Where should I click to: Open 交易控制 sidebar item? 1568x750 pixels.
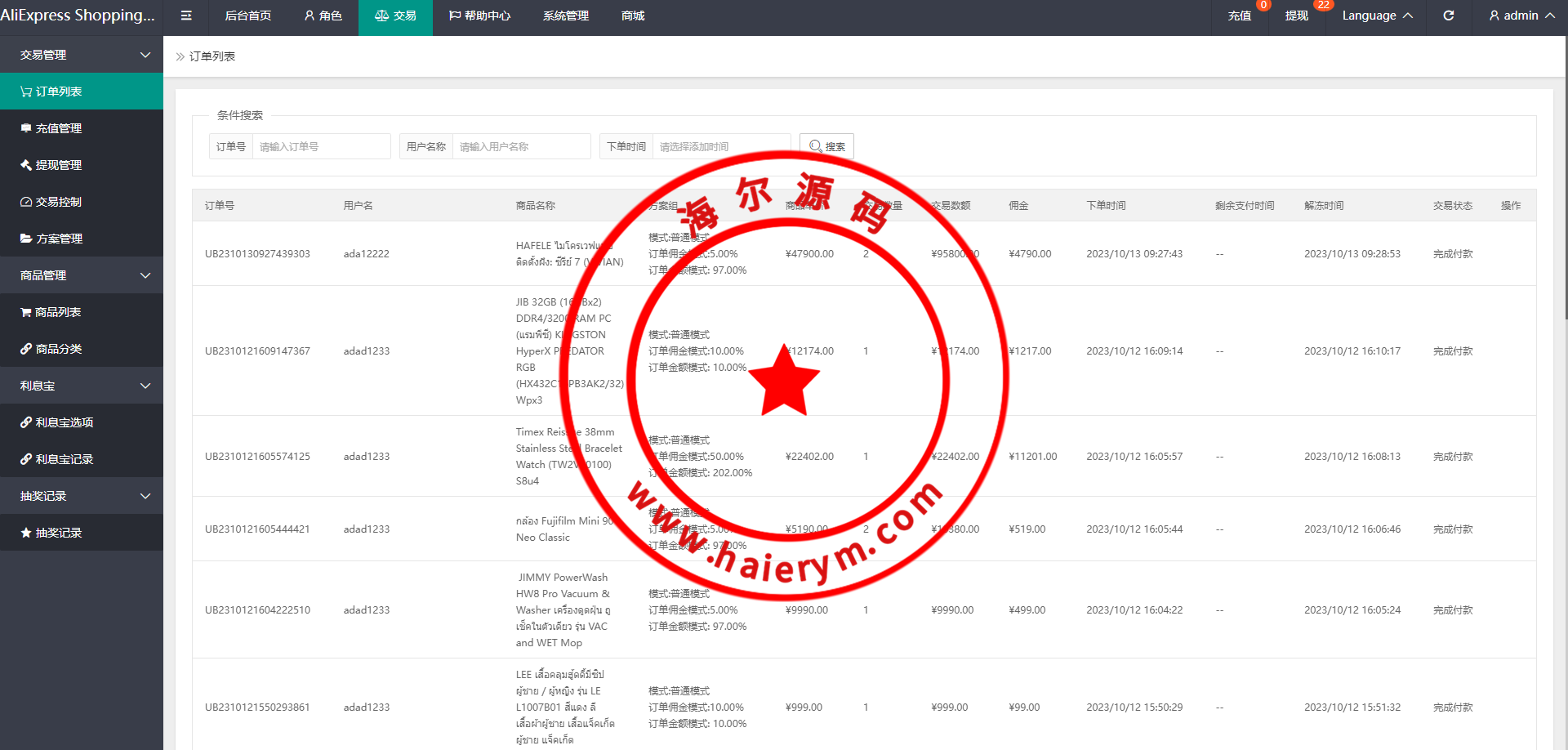pos(82,202)
